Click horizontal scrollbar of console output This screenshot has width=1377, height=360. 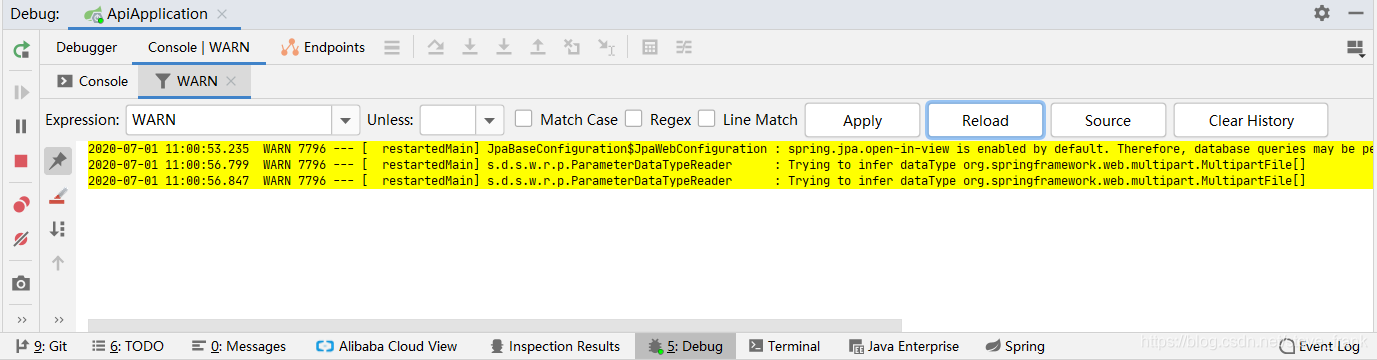[495, 325]
